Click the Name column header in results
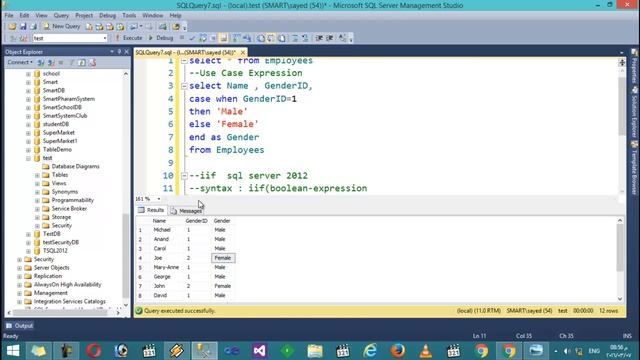640x360 pixels. (x=159, y=221)
